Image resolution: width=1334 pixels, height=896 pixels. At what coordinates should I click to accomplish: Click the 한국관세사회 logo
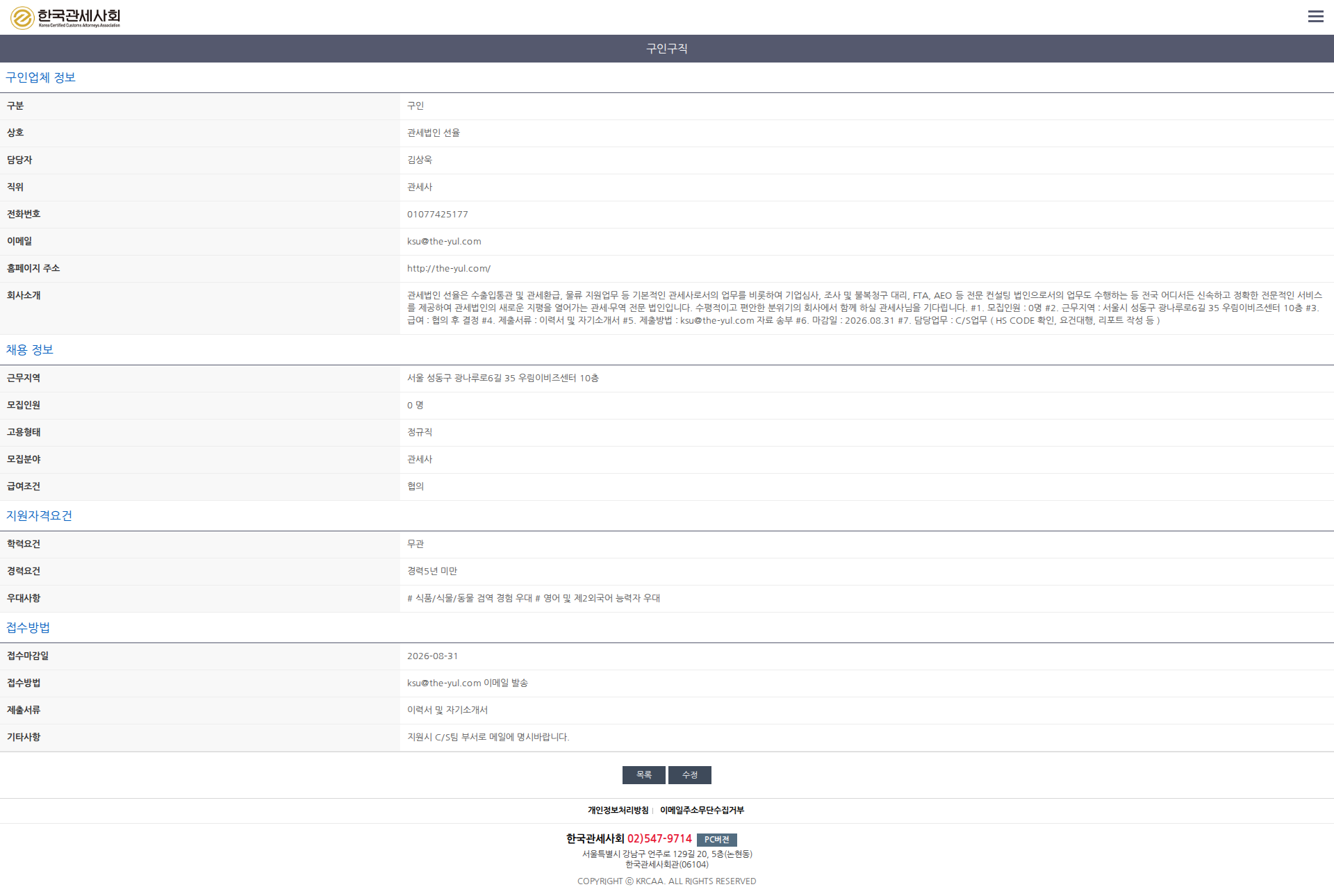[x=65, y=17]
